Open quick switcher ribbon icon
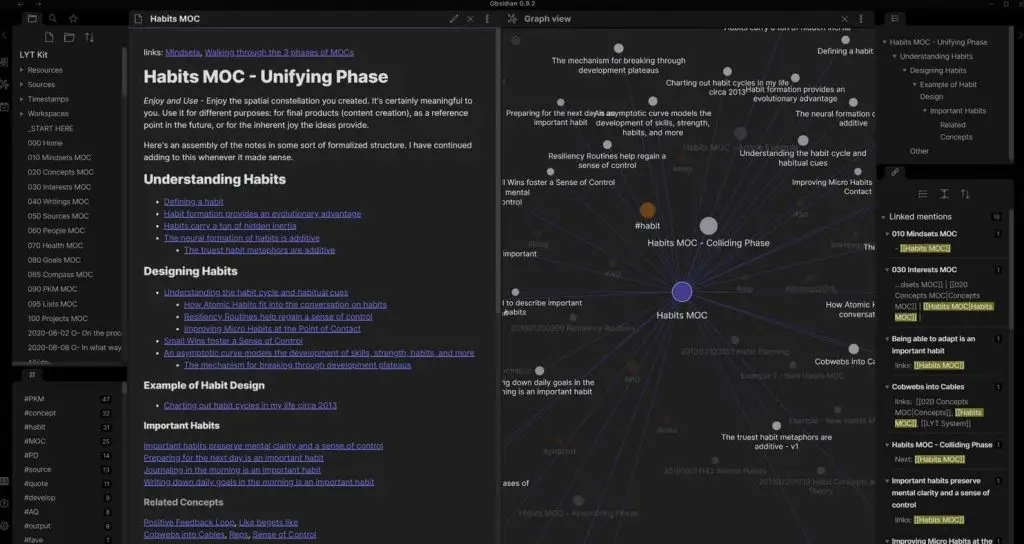The height and width of the screenshot is (544, 1024). coord(5,62)
